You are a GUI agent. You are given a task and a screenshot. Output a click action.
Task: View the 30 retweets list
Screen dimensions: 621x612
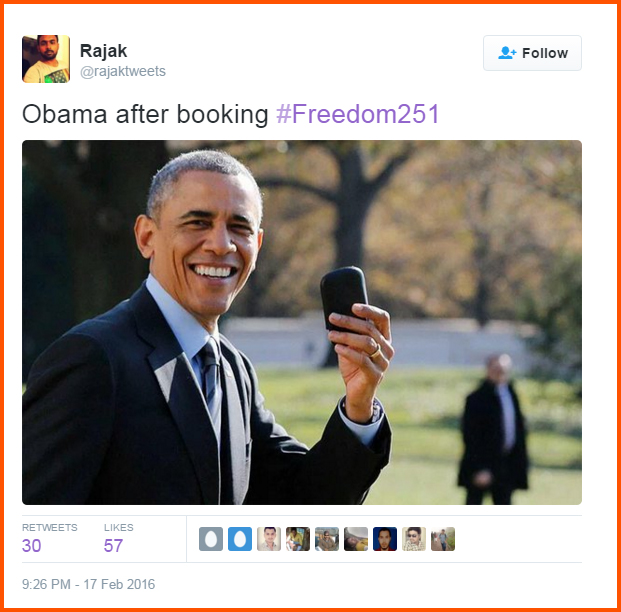coord(31,545)
